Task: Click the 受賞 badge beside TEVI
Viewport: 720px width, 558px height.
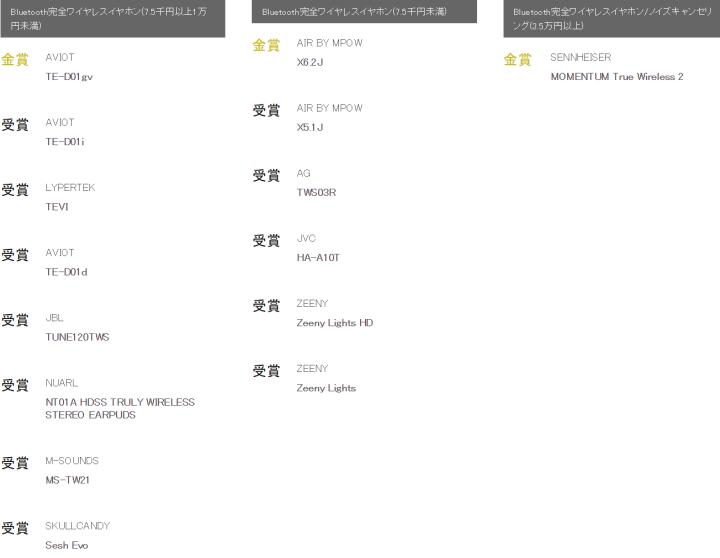Action: (x=15, y=190)
